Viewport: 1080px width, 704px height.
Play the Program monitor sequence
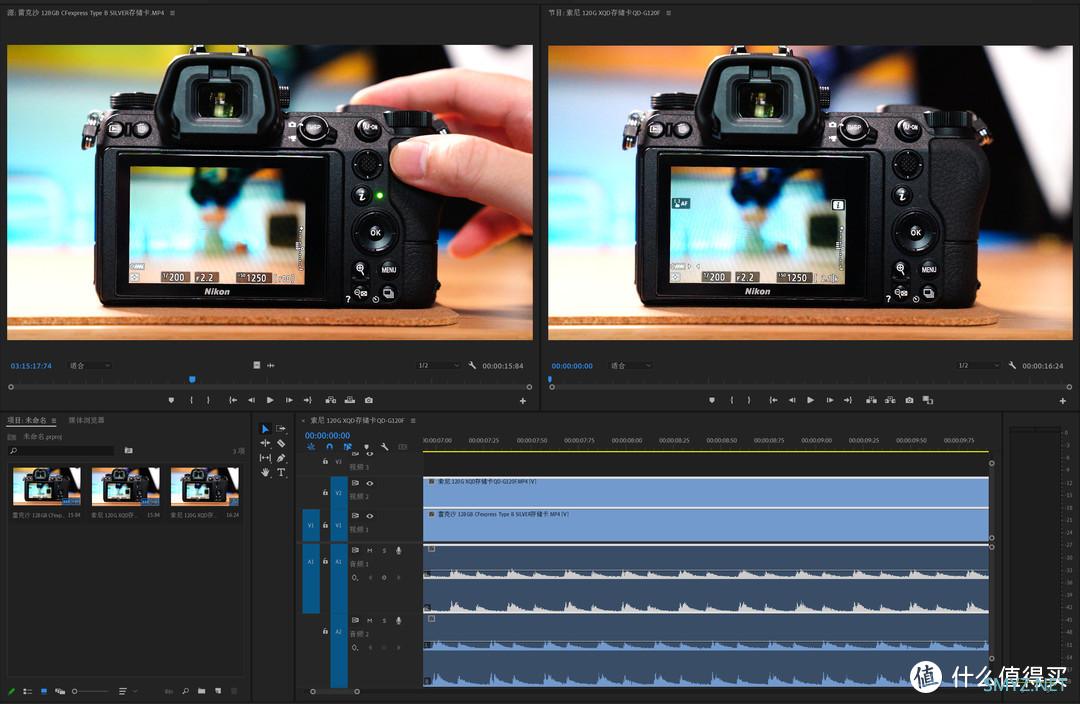coord(811,400)
